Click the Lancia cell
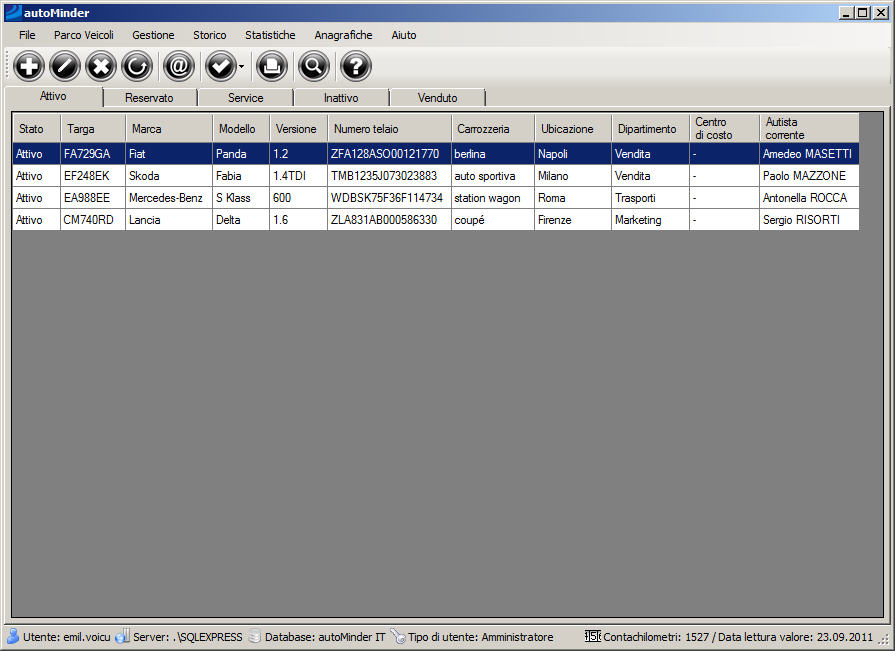Viewport: 895px width, 651px height. click(x=168, y=220)
